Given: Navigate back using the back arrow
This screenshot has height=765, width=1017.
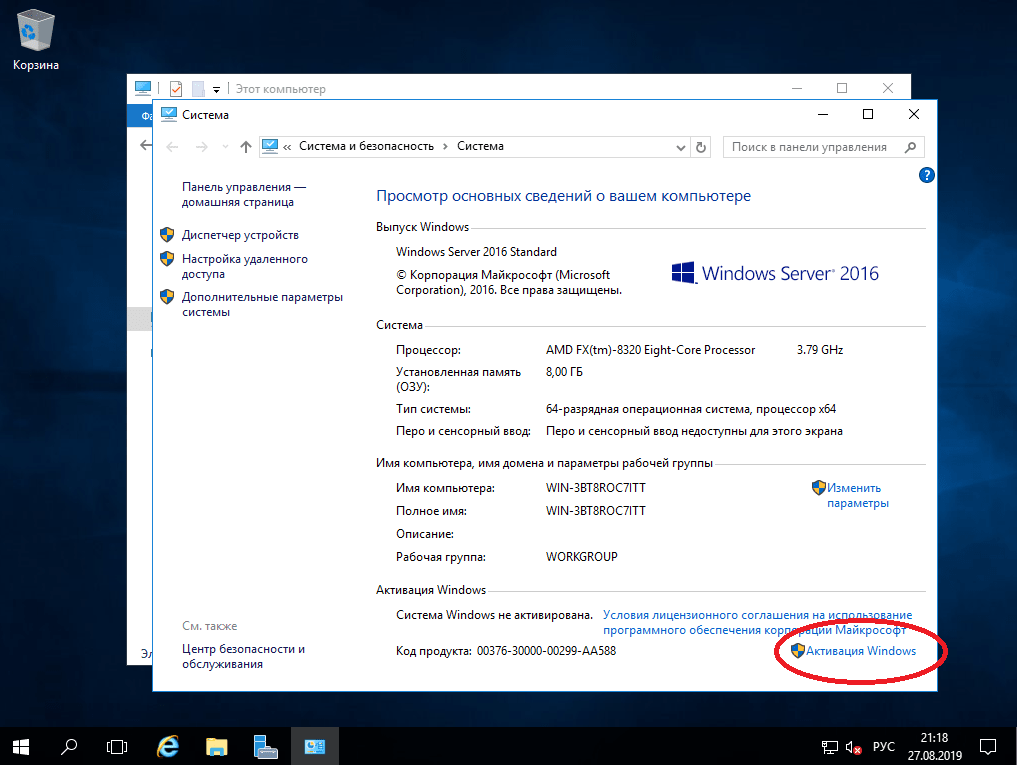Looking at the screenshot, I should tap(172, 147).
